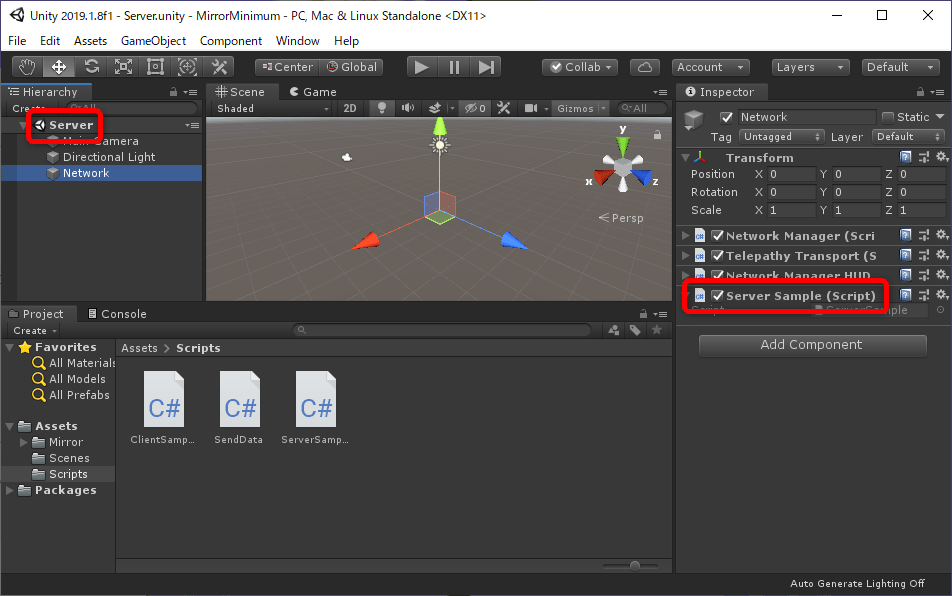The width and height of the screenshot is (952, 596).
Task: Open the Collab dropdown
Action: [x=580, y=67]
